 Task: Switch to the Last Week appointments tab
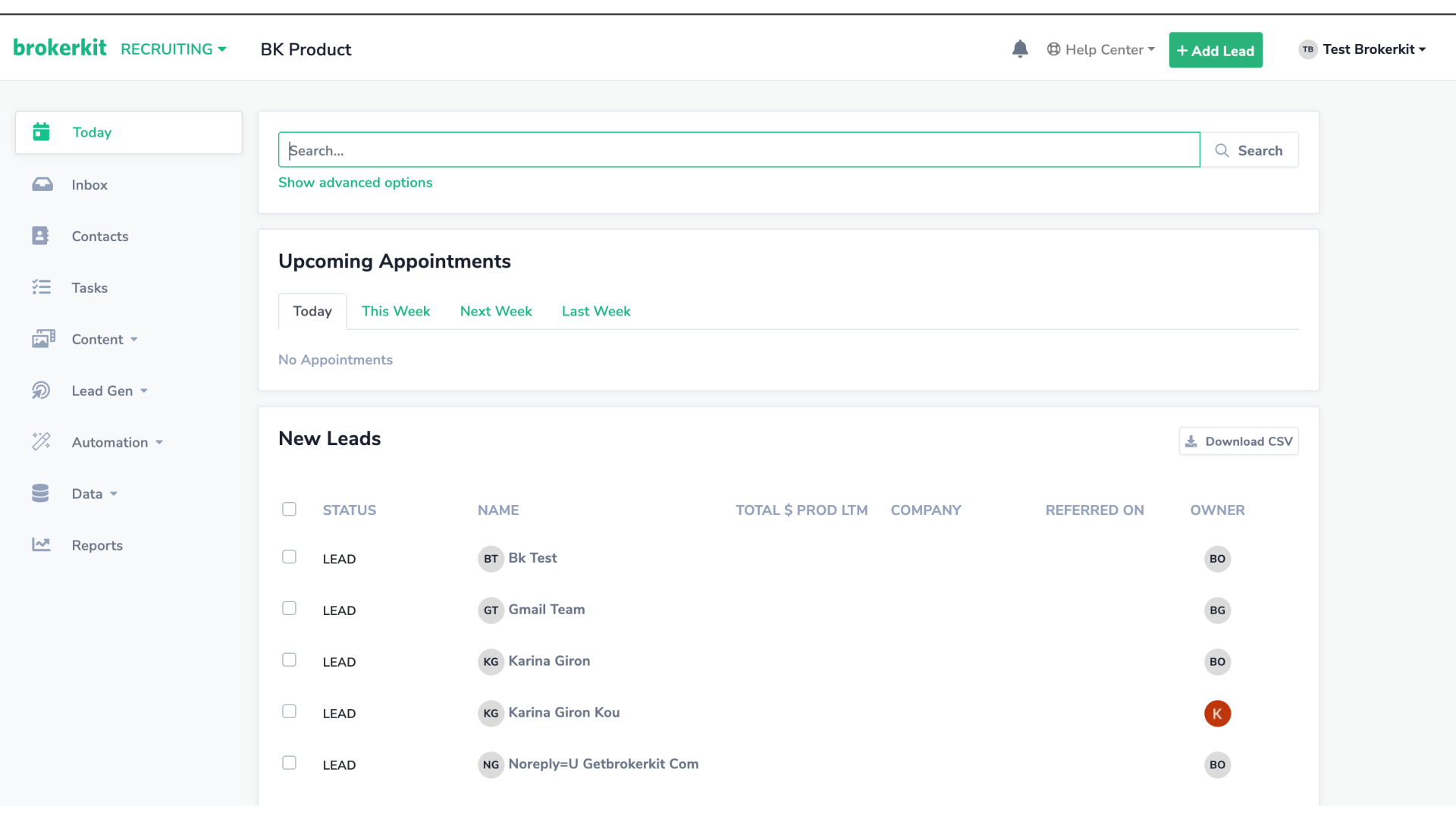coord(596,312)
